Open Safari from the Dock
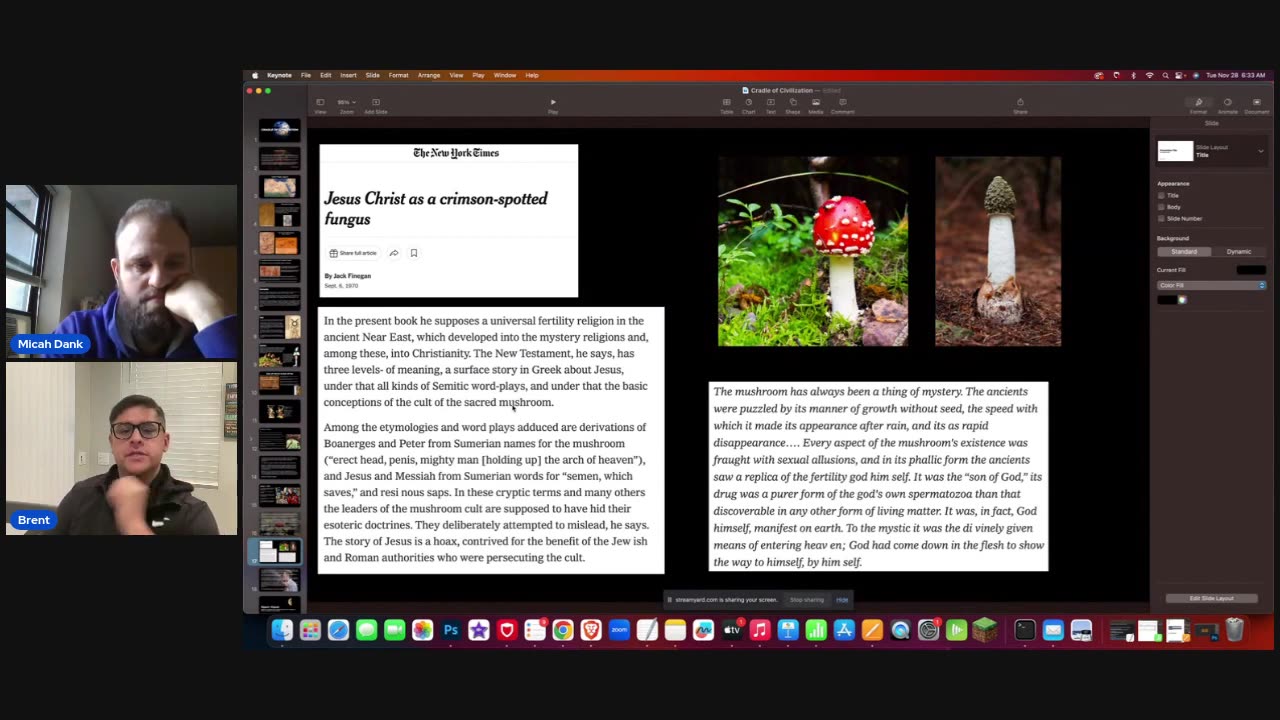 tap(338, 630)
